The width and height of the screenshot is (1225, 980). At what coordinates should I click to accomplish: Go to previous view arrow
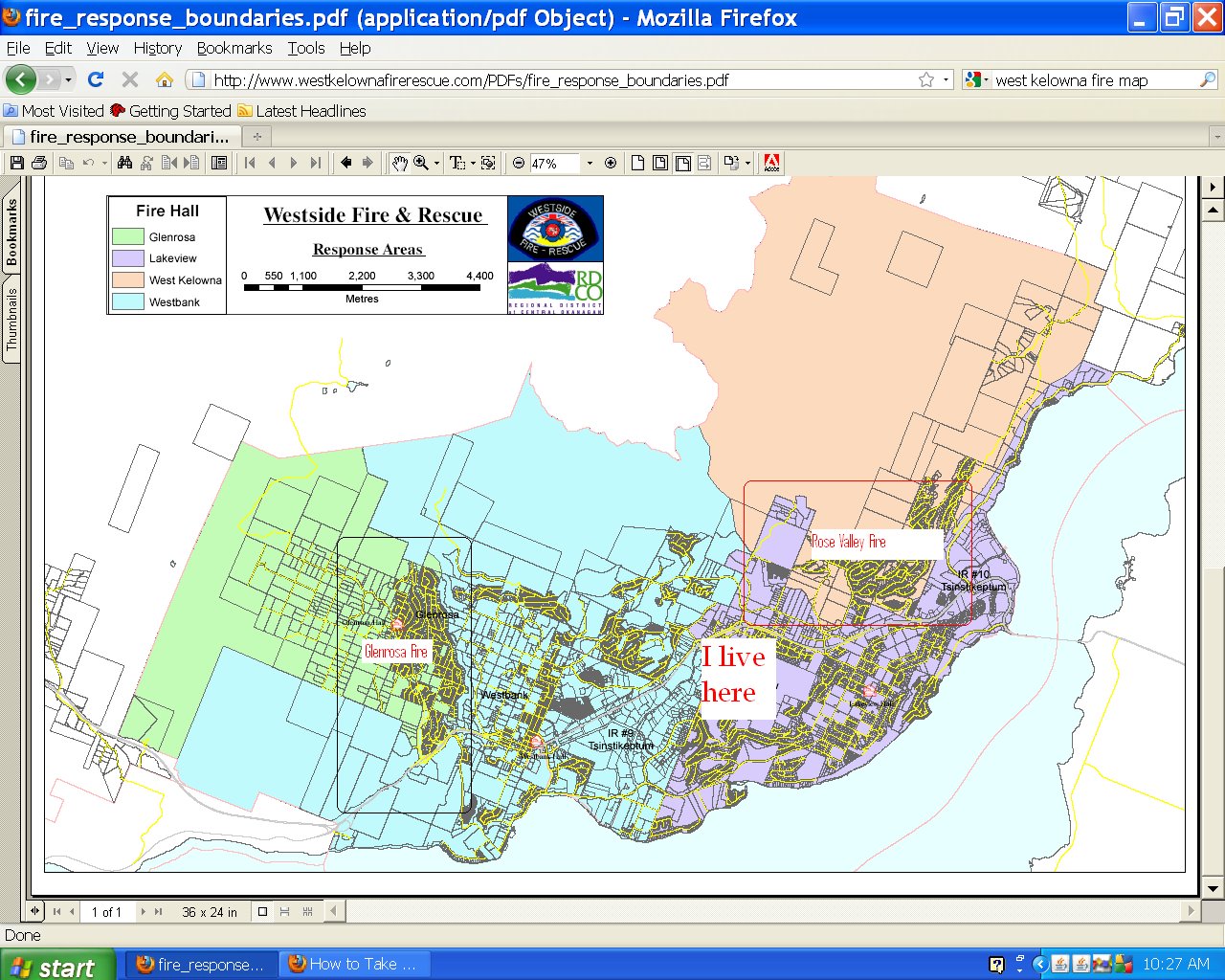point(346,163)
